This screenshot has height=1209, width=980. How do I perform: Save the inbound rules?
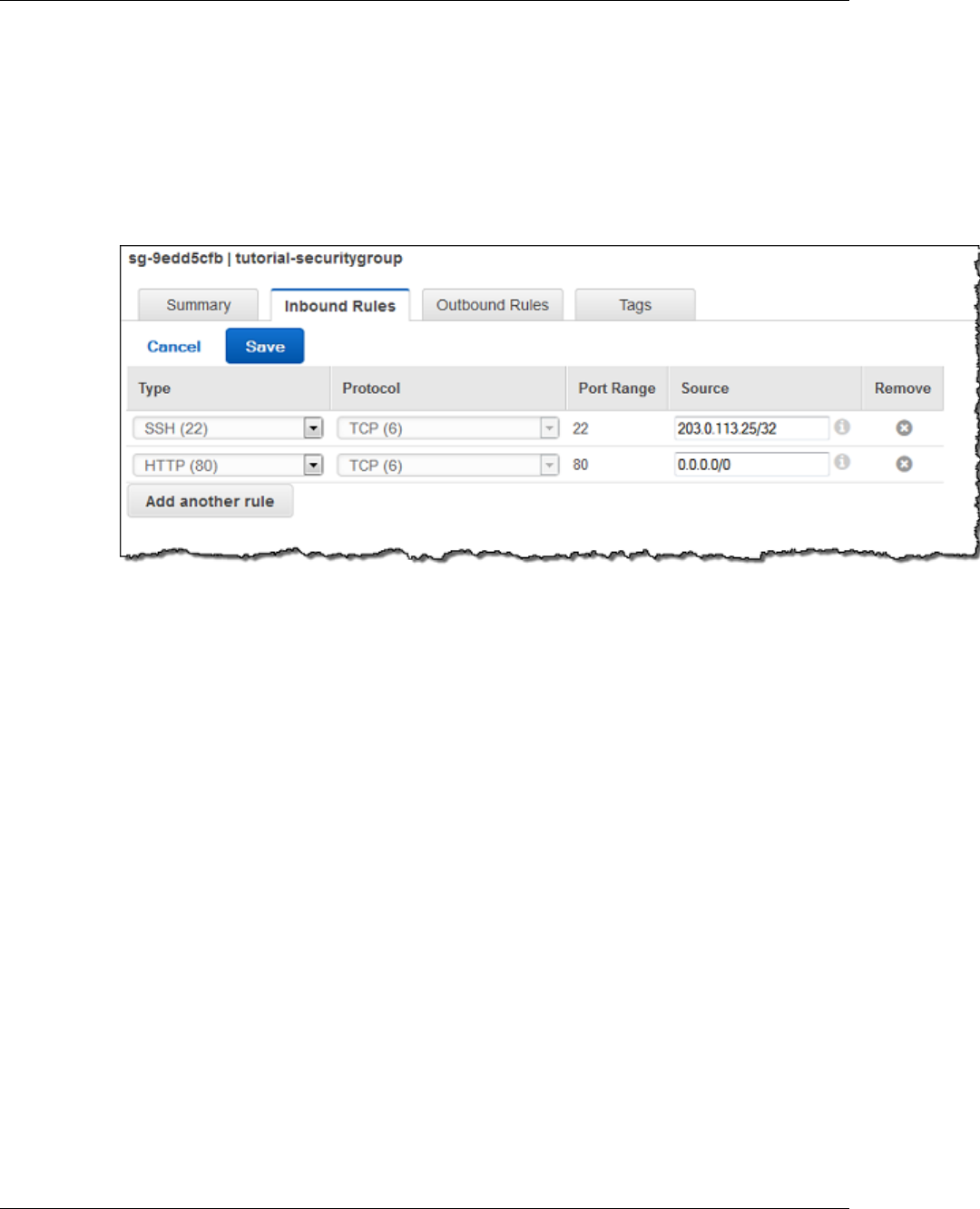pos(265,346)
